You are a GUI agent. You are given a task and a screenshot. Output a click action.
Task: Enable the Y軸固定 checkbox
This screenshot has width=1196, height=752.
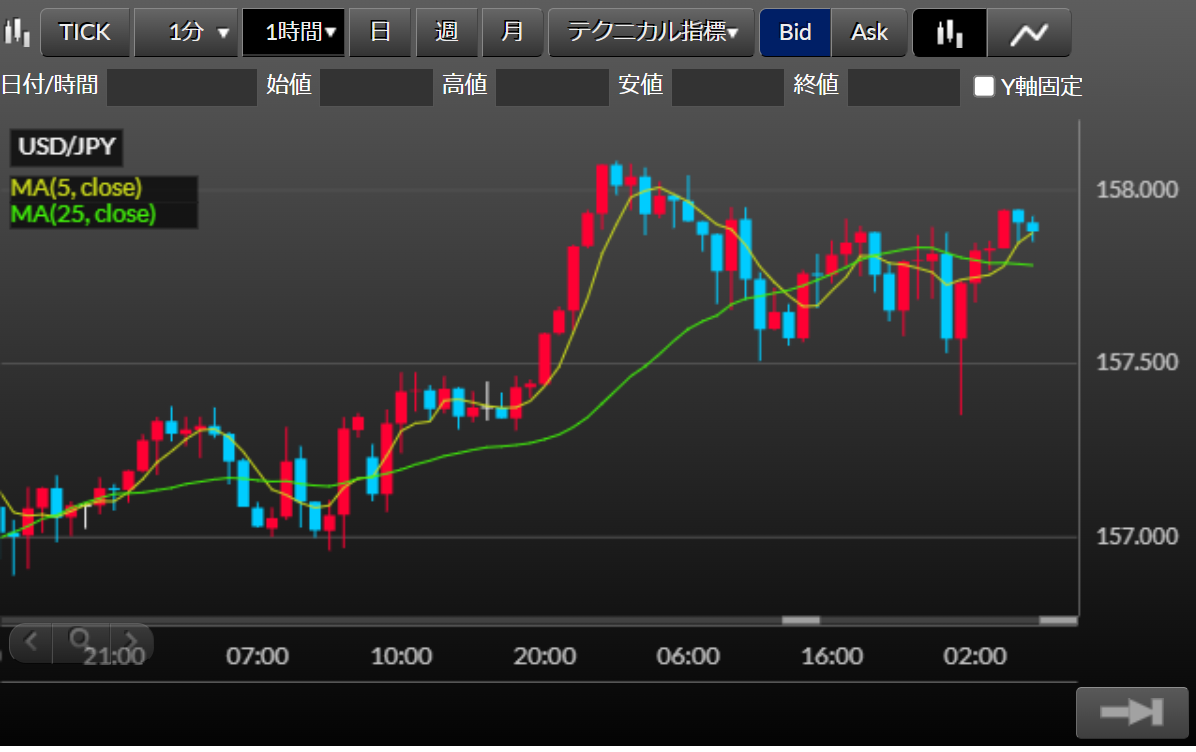(984, 86)
